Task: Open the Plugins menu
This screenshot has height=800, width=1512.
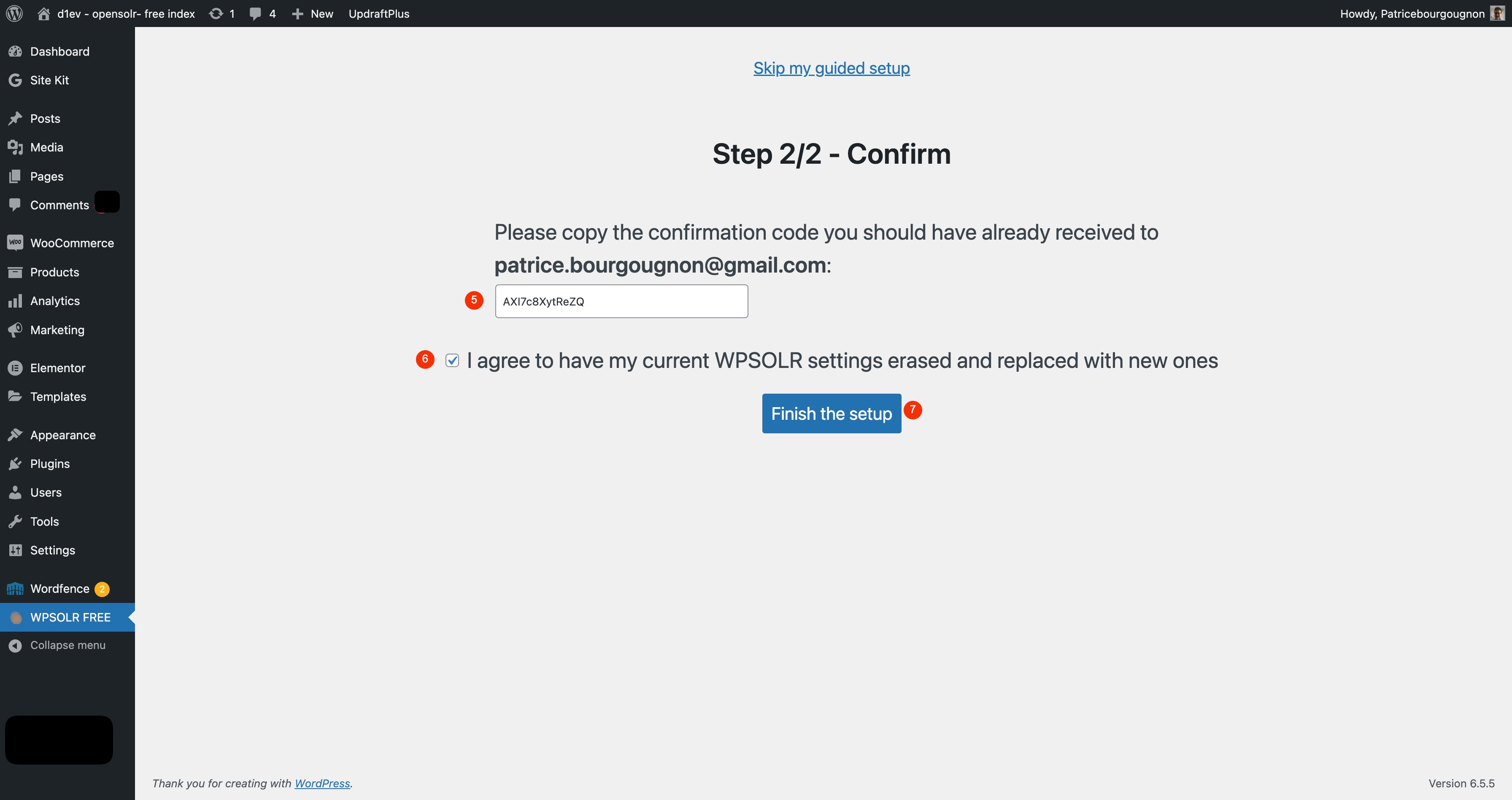Action: [50, 464]
